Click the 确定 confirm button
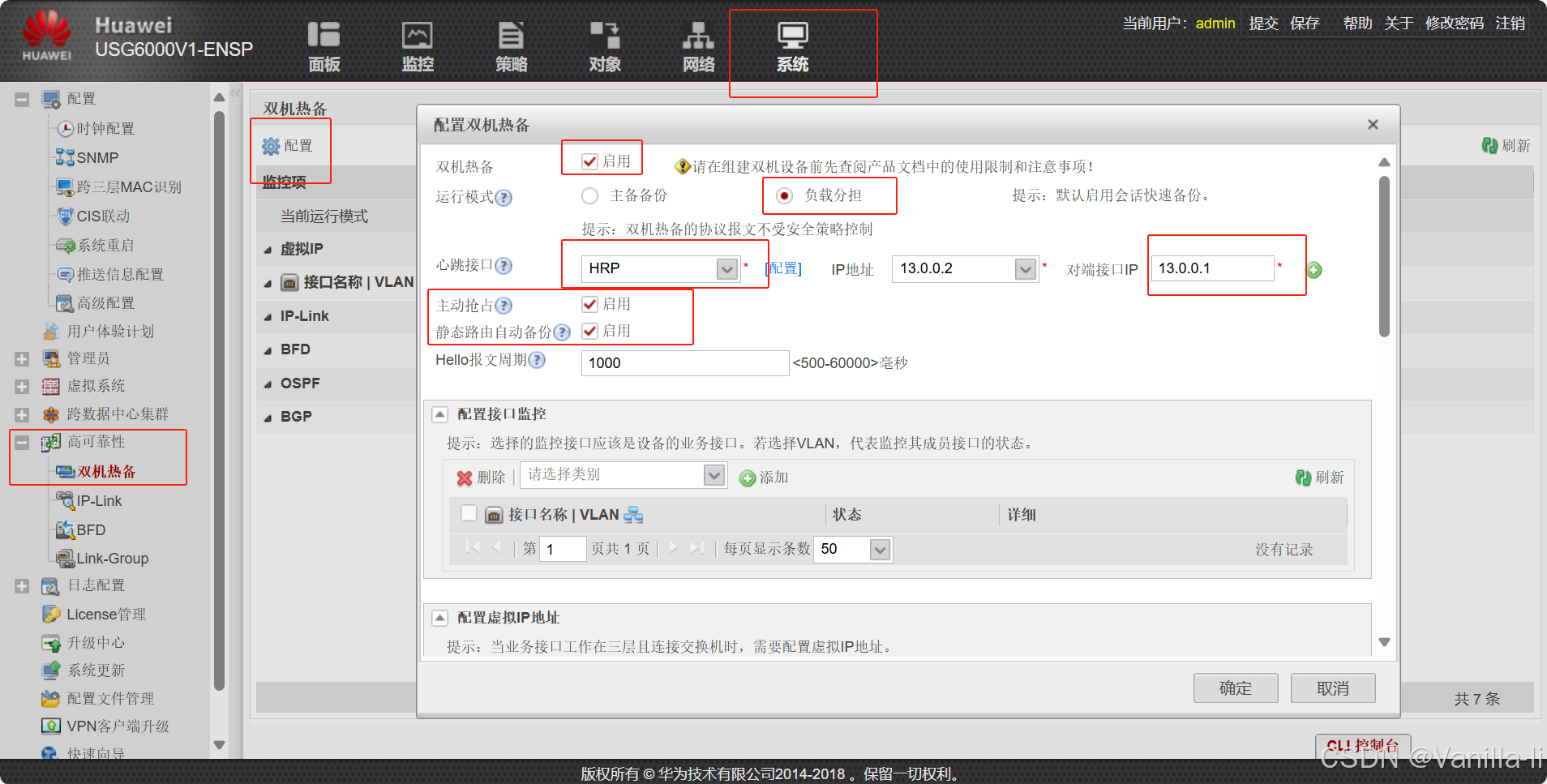 [1236, 688]
